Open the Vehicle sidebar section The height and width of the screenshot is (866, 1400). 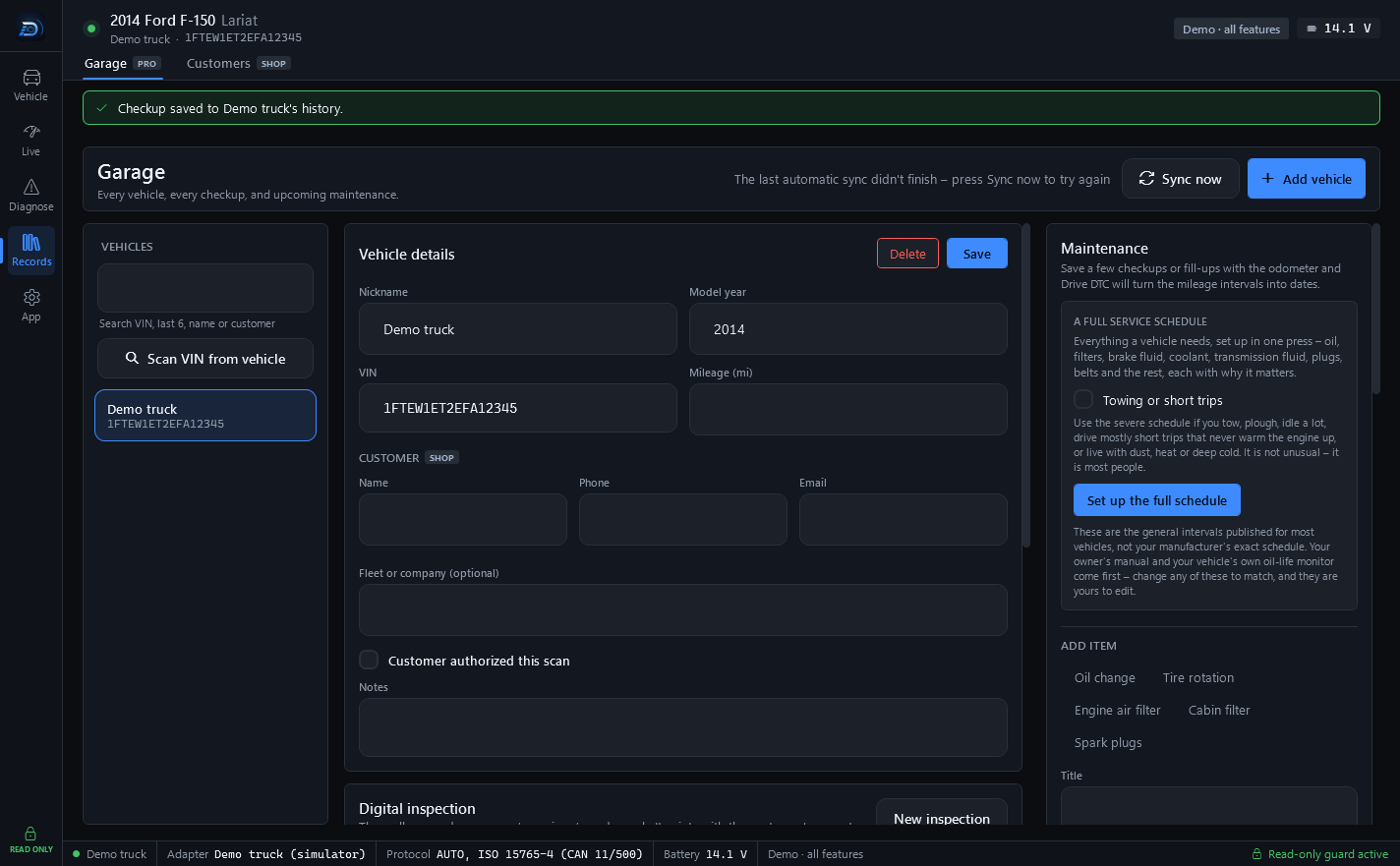coord(30,85)
